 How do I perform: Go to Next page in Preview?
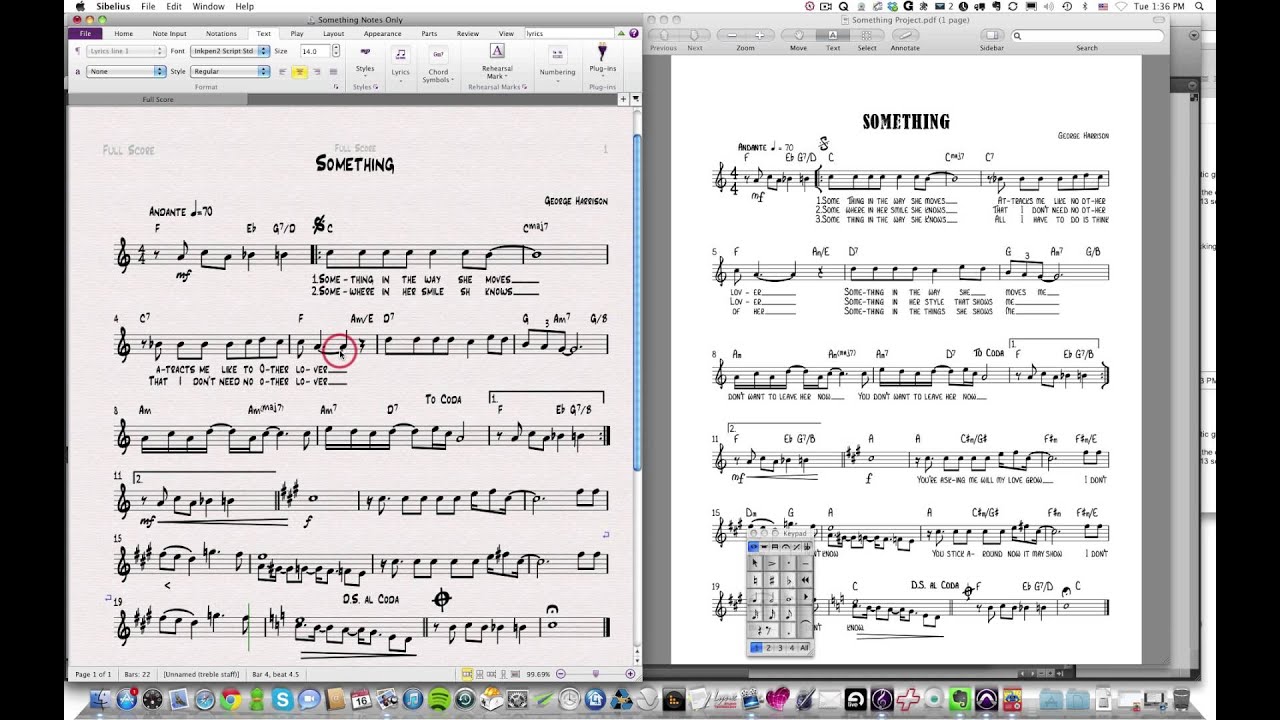694,35
